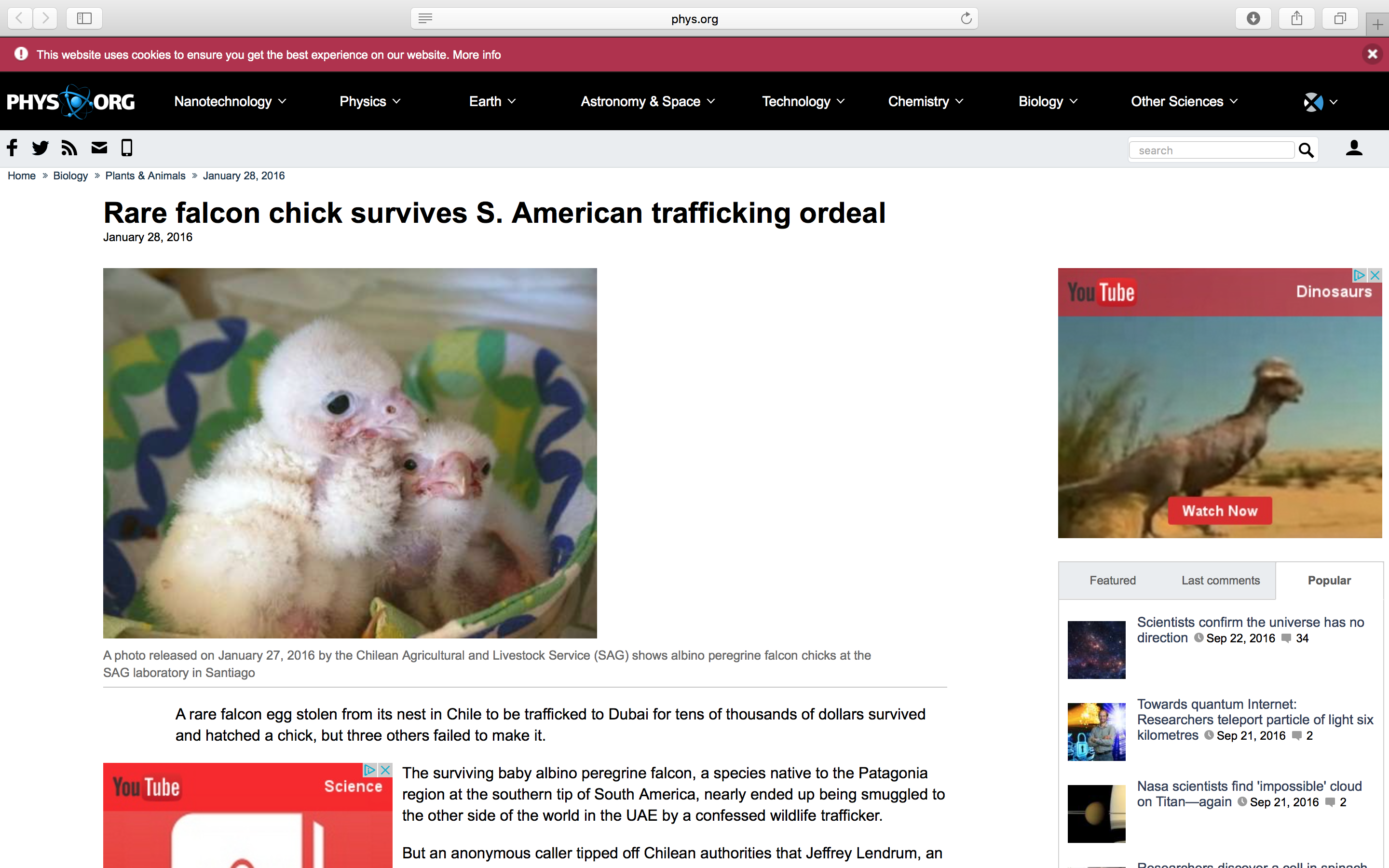This screenshot has height=868, width=1389.
Task: Expand the Nanotechnology dropdown menu
Action: [x=230, y=102]
